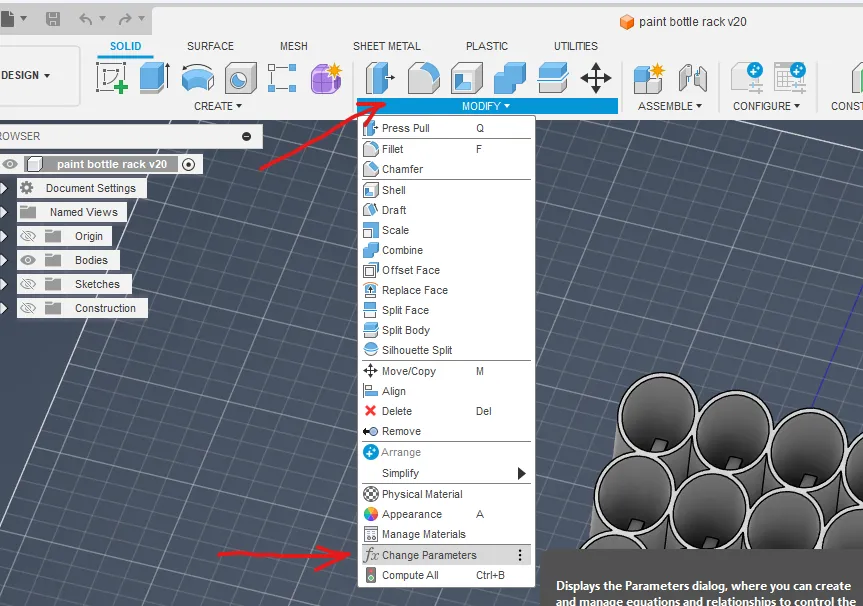Click the Joint assemble icon
The image size is (863, 606).
click(x=692, y=78)
